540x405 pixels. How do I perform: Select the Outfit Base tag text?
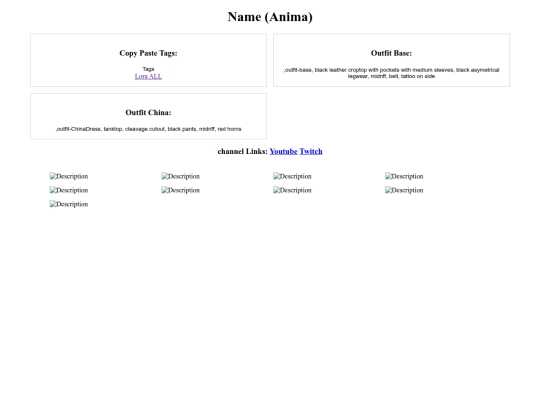tap(391, 73)
